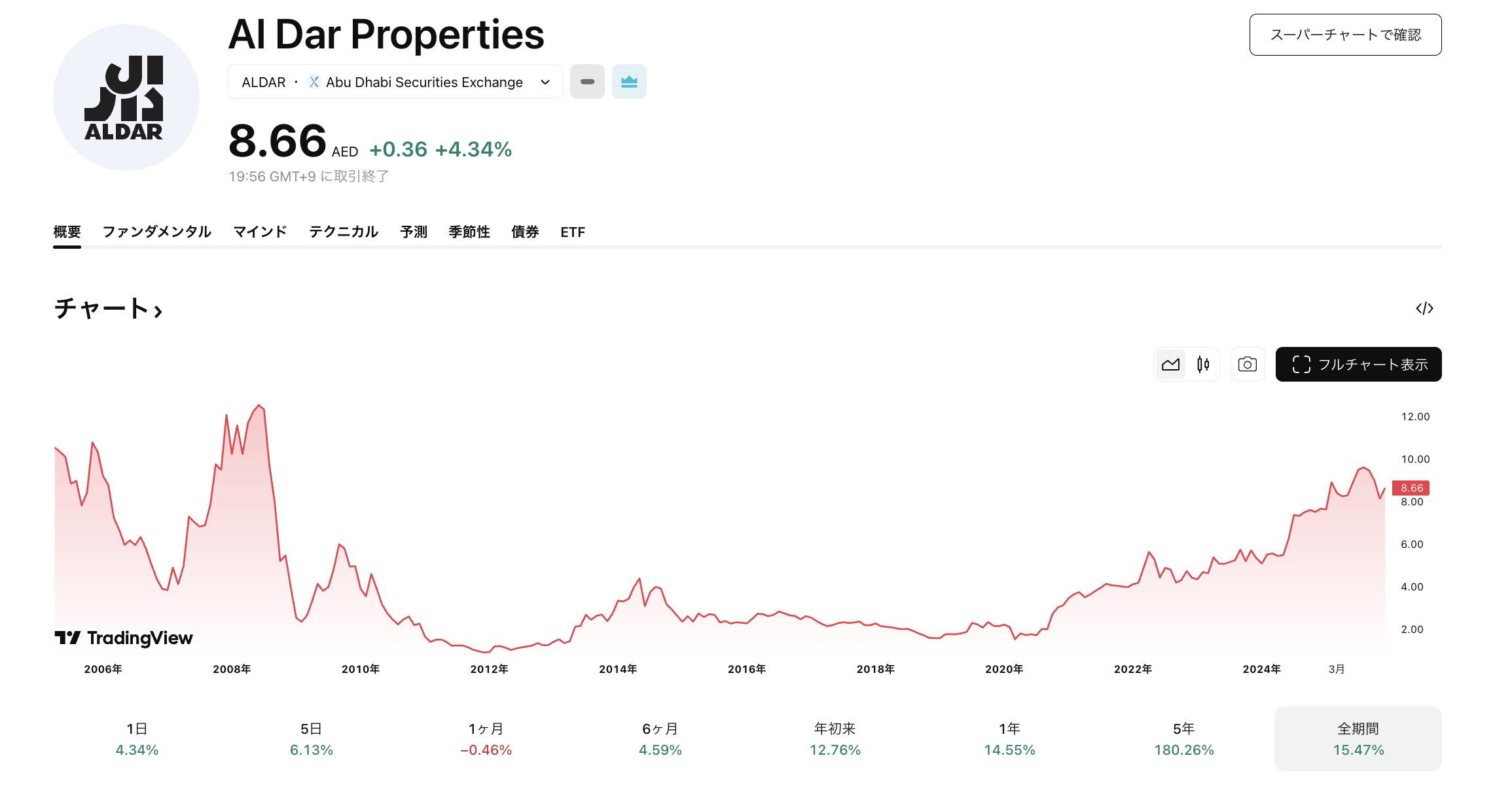Expand the チャート section heading
This screenshot has width=1512, height=796.
point(108,308)
